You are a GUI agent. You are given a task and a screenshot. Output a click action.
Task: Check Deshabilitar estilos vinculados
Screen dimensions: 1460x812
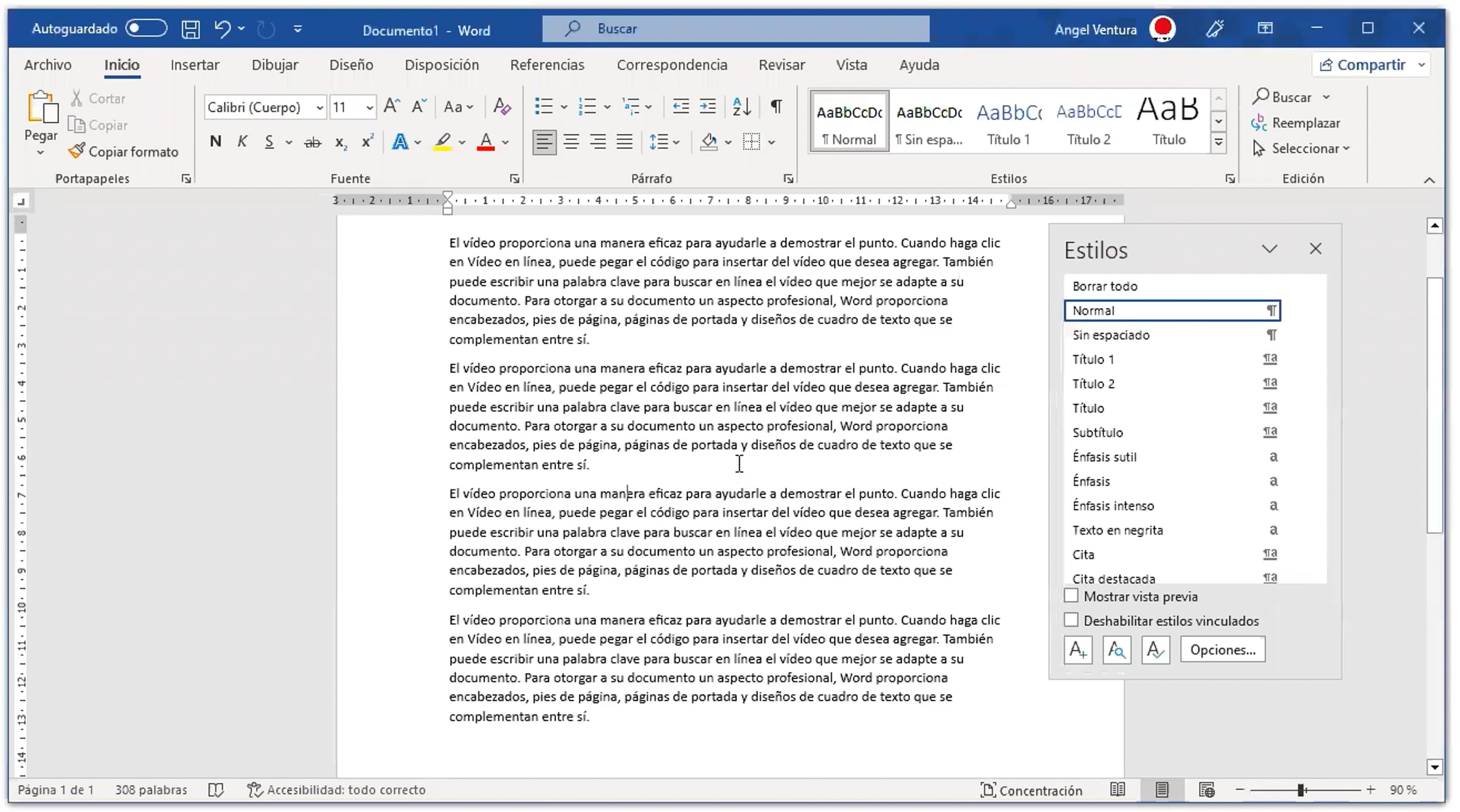coord(1071,620)
